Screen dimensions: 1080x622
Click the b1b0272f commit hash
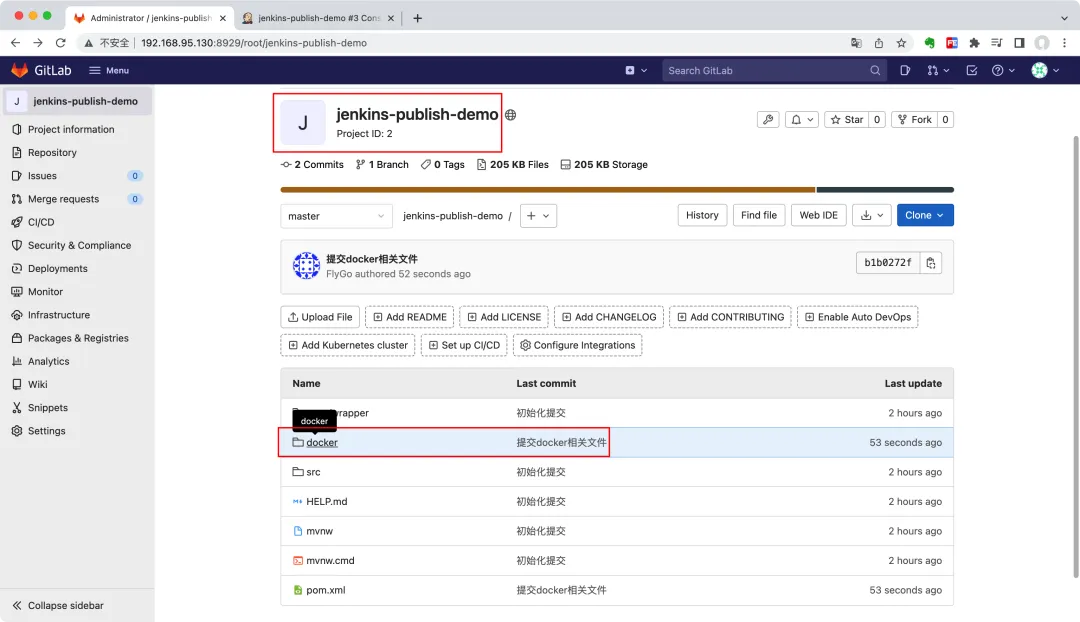(x=887, y=262)
